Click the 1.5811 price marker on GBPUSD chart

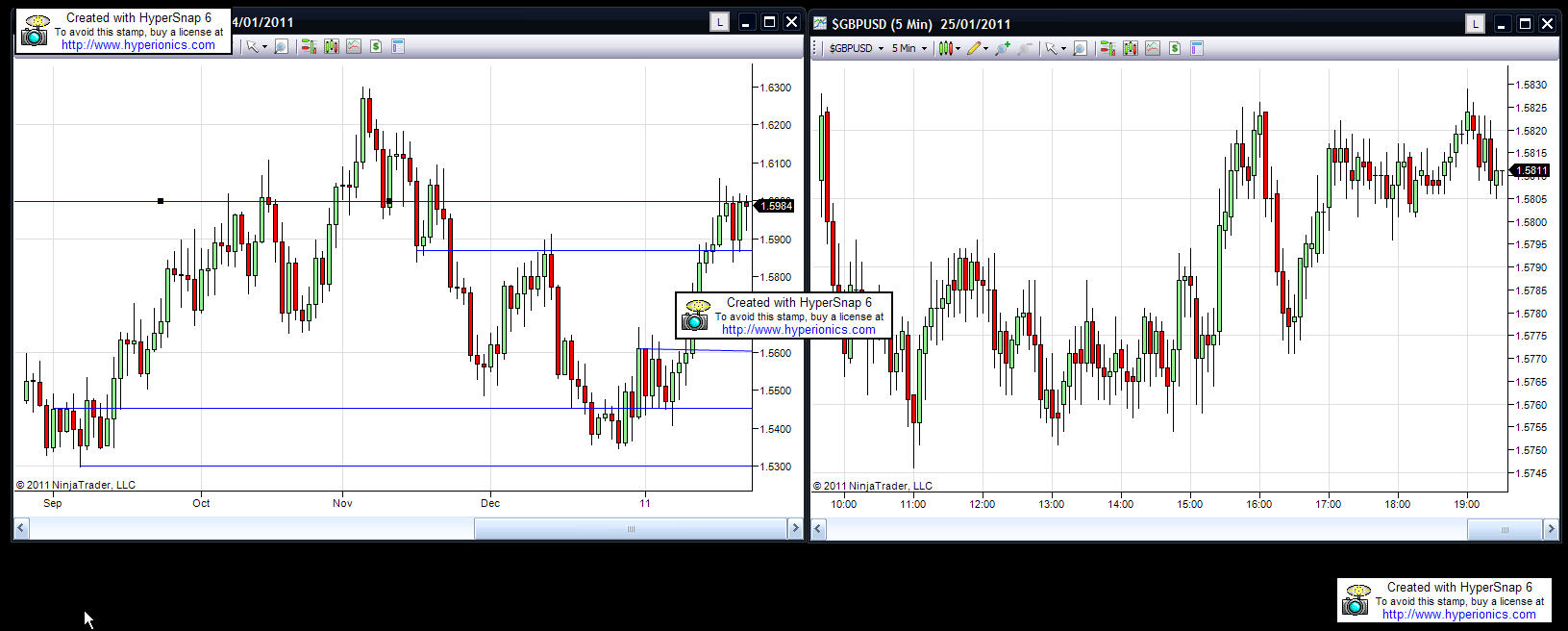click(1530, 170)
